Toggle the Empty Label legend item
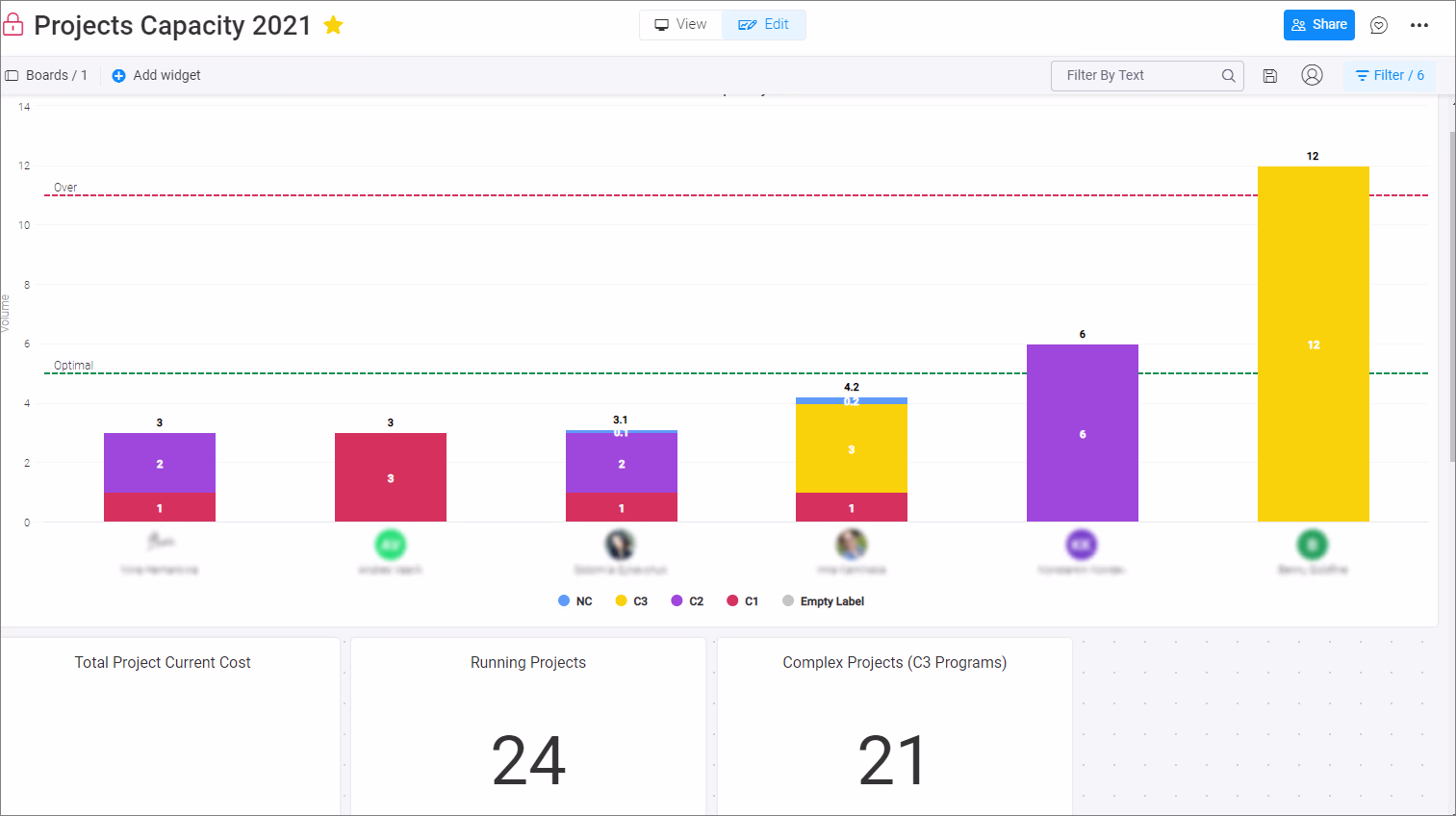 click(823, 600)
